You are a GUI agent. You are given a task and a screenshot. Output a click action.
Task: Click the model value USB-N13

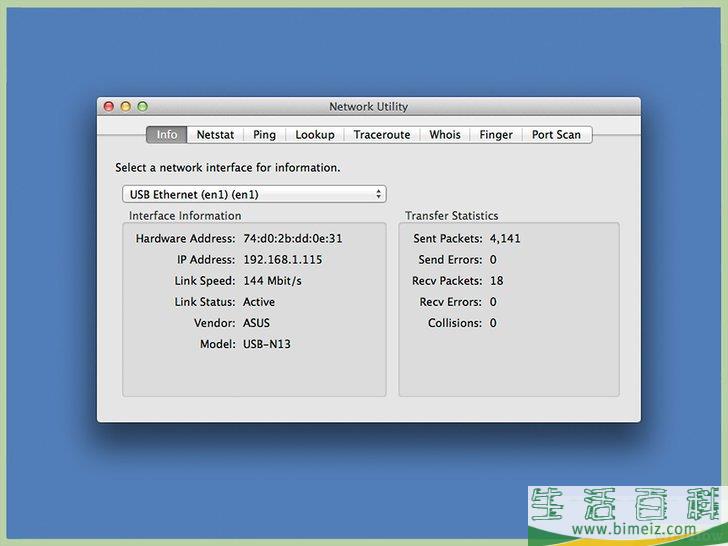click(x=266, y=344)
